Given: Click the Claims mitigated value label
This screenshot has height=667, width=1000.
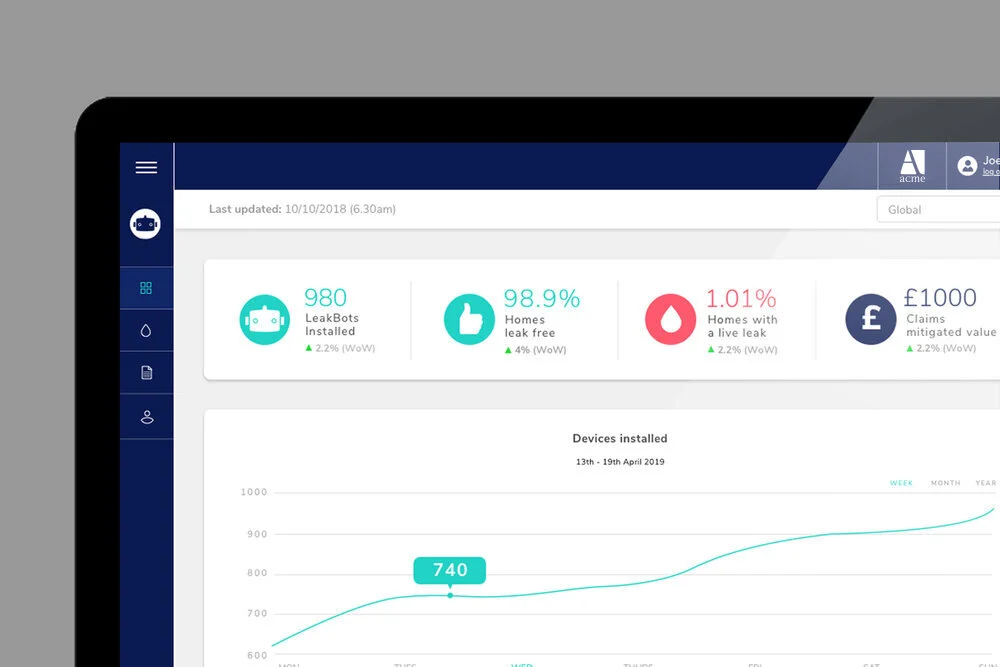Looking at the screenshot, I should [951, 325].
